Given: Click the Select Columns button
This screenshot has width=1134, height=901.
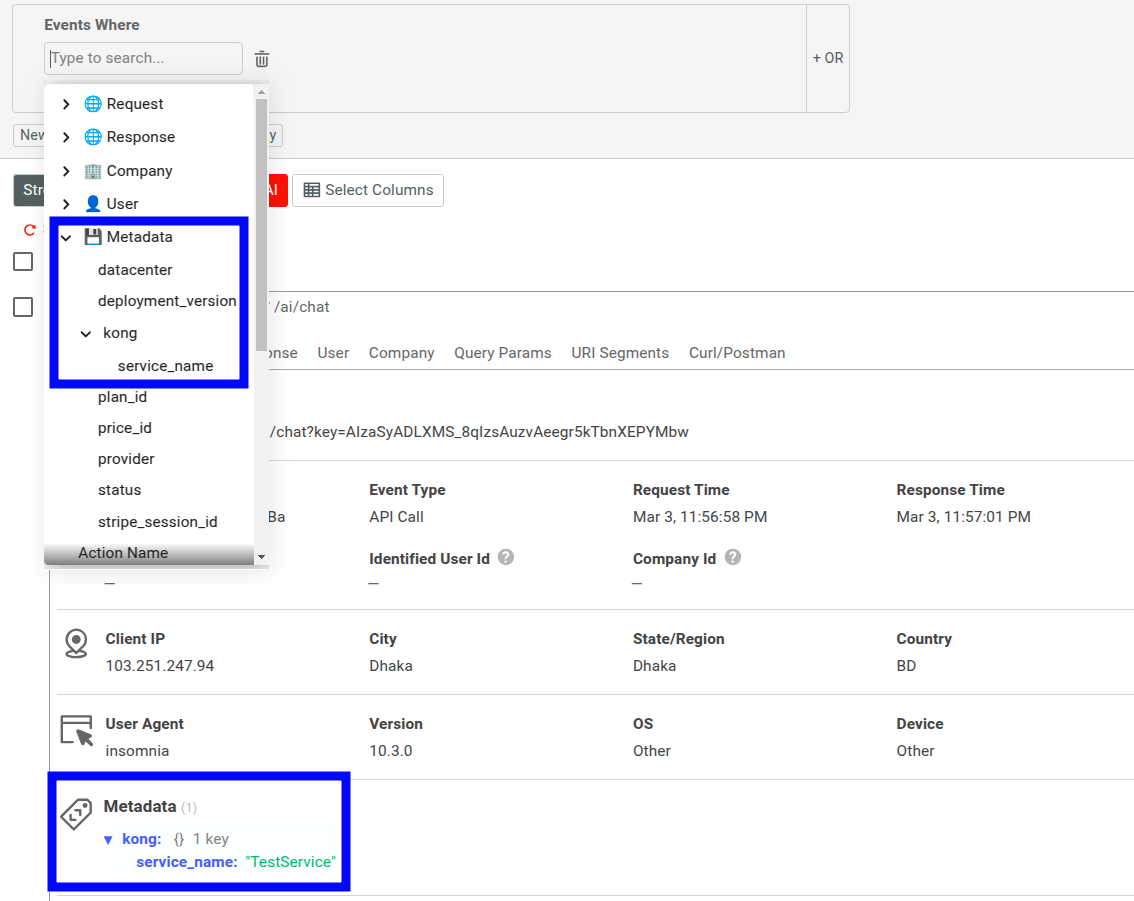Looking at the screenshot, I should pos(368,190).
